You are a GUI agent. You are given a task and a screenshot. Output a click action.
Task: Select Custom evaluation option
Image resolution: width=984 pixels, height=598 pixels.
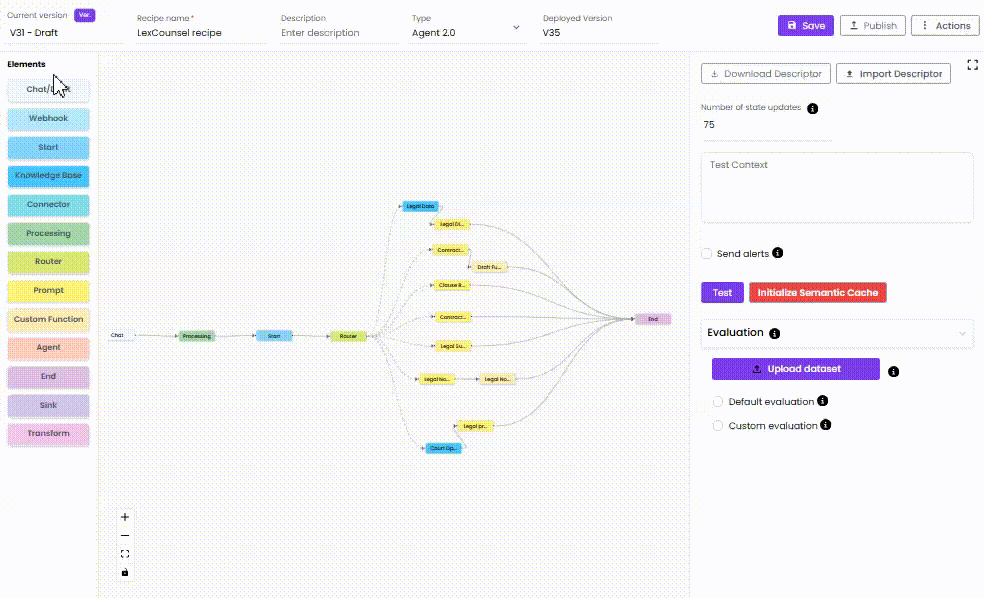pos(718,425)
